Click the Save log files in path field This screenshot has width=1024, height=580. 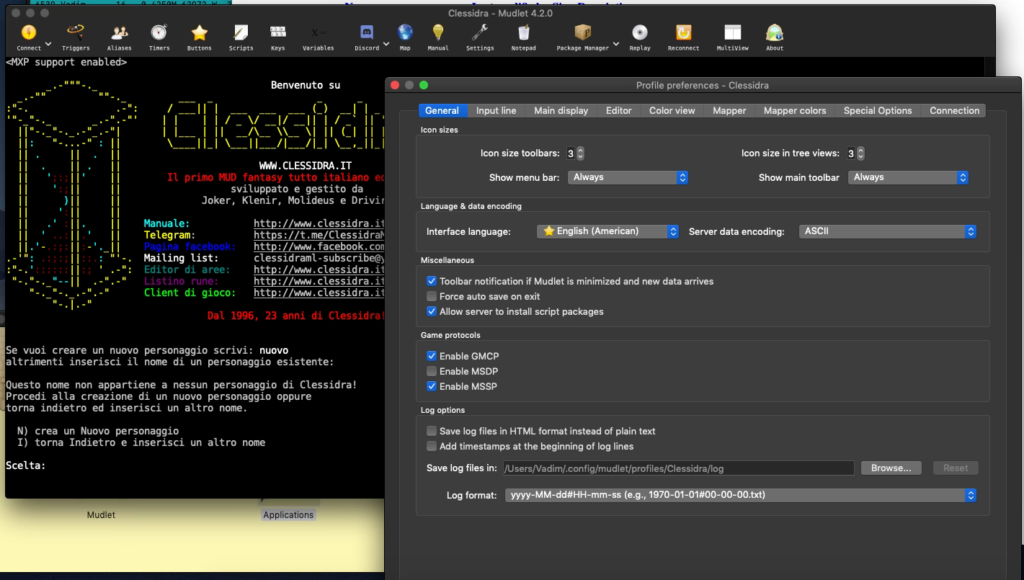[x=679, y=468]
